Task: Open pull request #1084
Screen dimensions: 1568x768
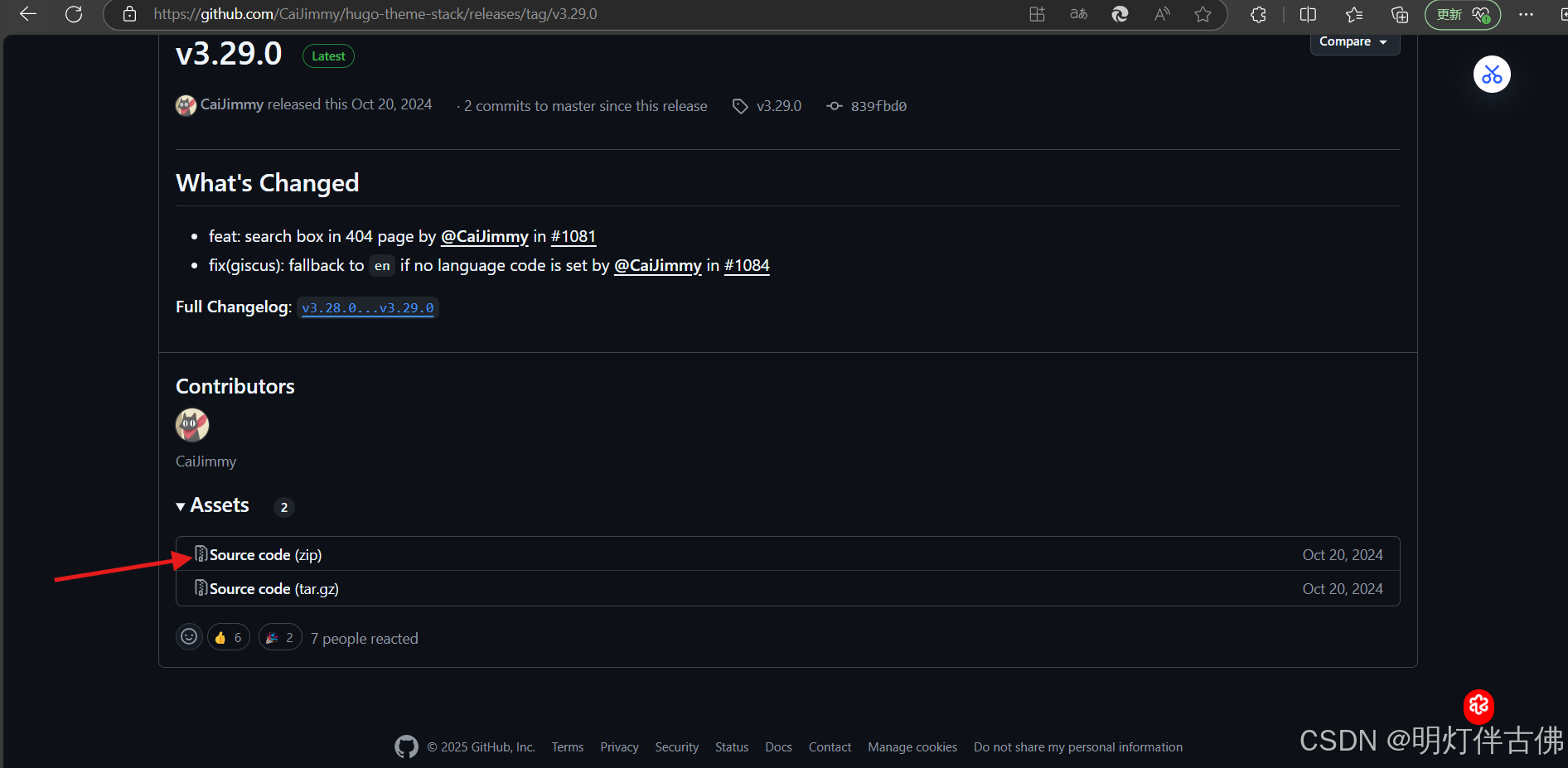Action: coord(747,265)
